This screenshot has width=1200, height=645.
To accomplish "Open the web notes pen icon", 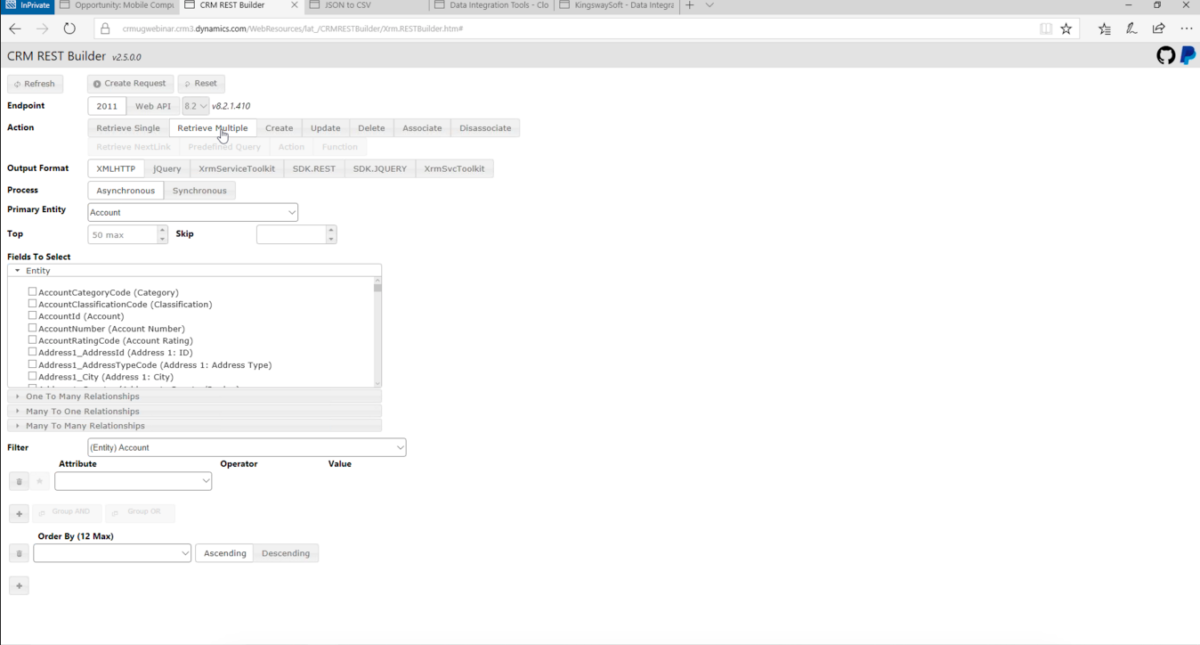I will [1131, 29].
